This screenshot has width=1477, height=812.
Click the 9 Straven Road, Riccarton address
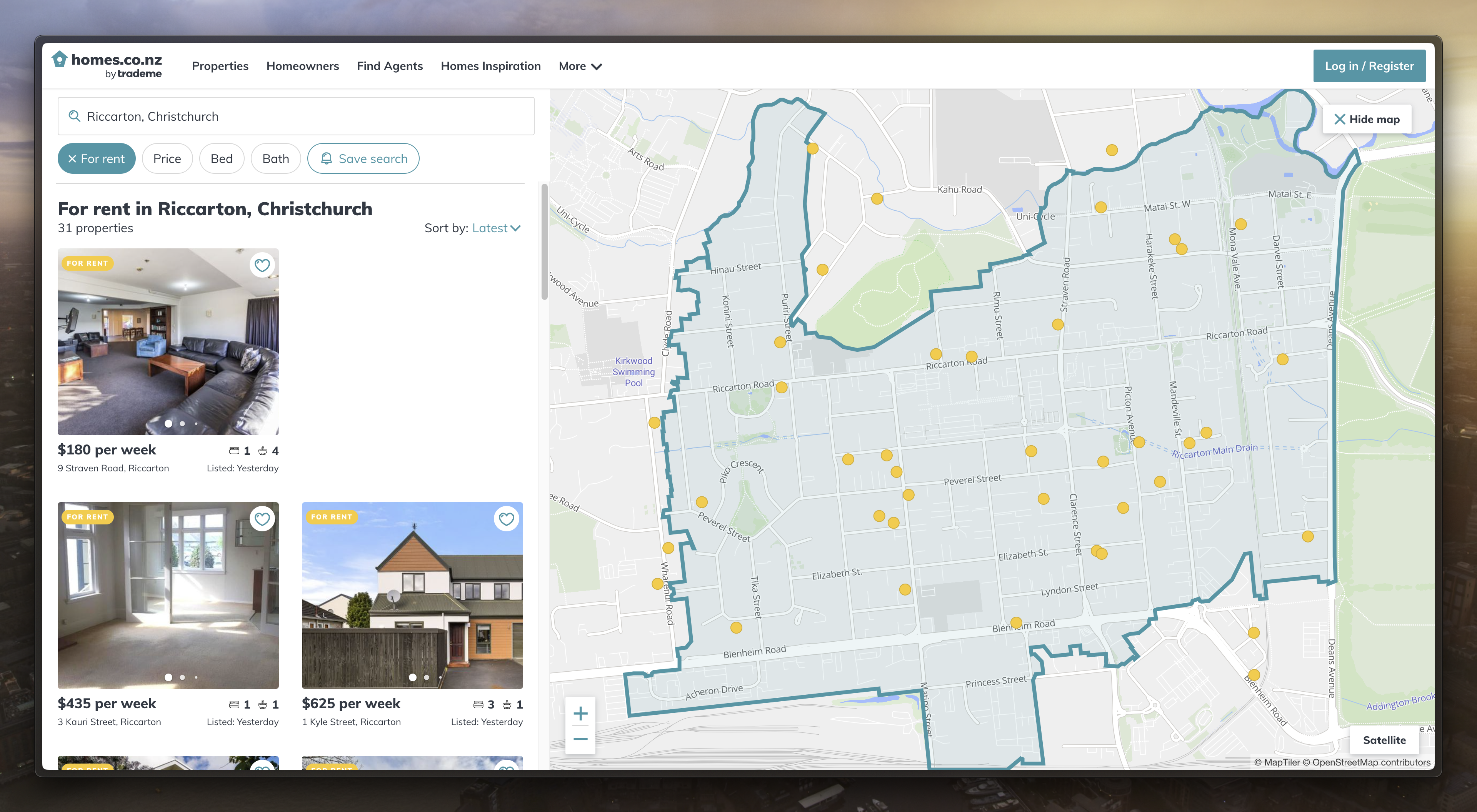113,468
